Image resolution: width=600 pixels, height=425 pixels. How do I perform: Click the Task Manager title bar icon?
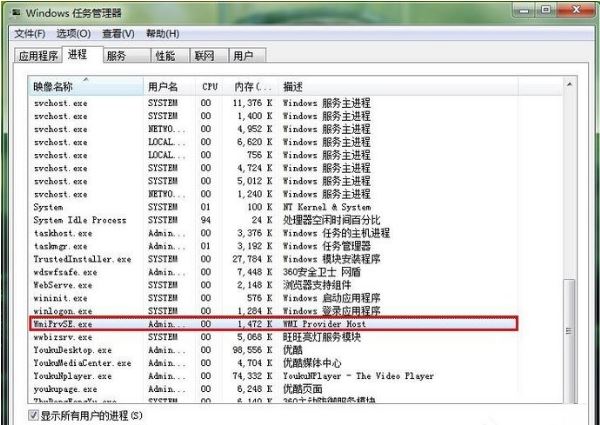16,12
